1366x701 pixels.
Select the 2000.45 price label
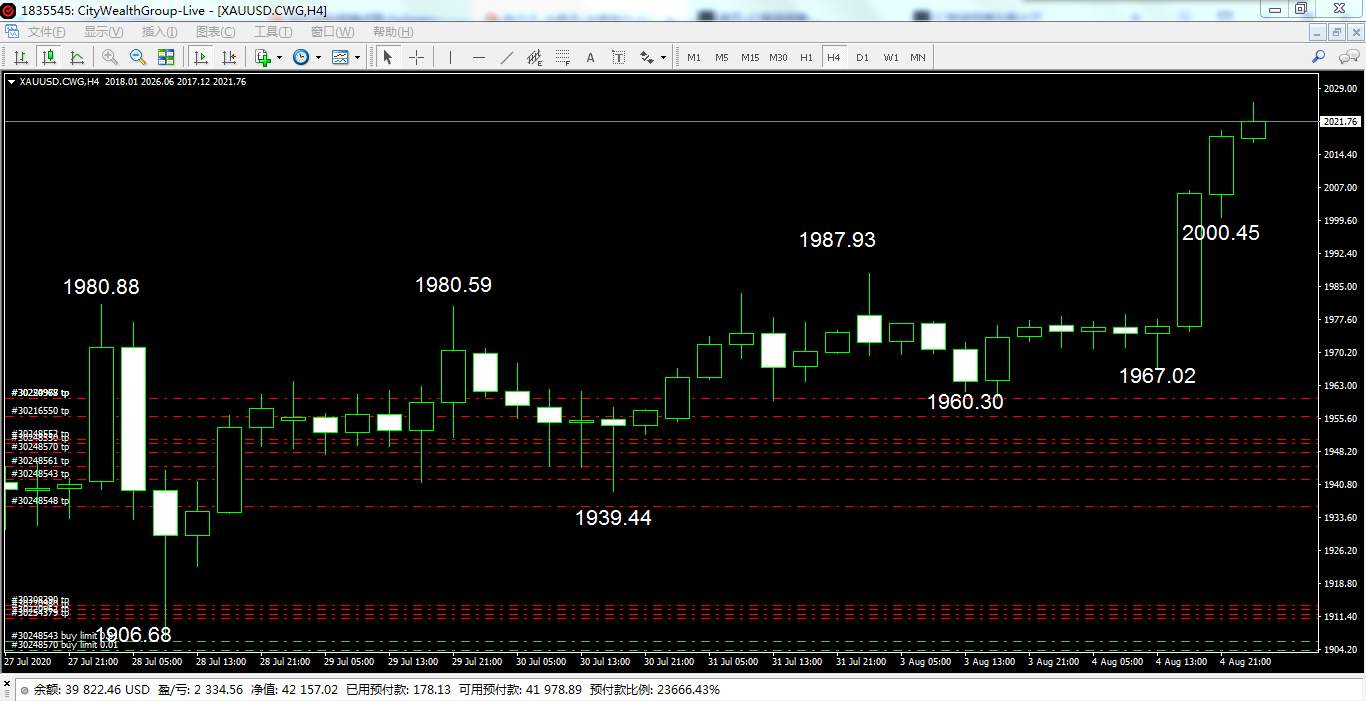1221,233
